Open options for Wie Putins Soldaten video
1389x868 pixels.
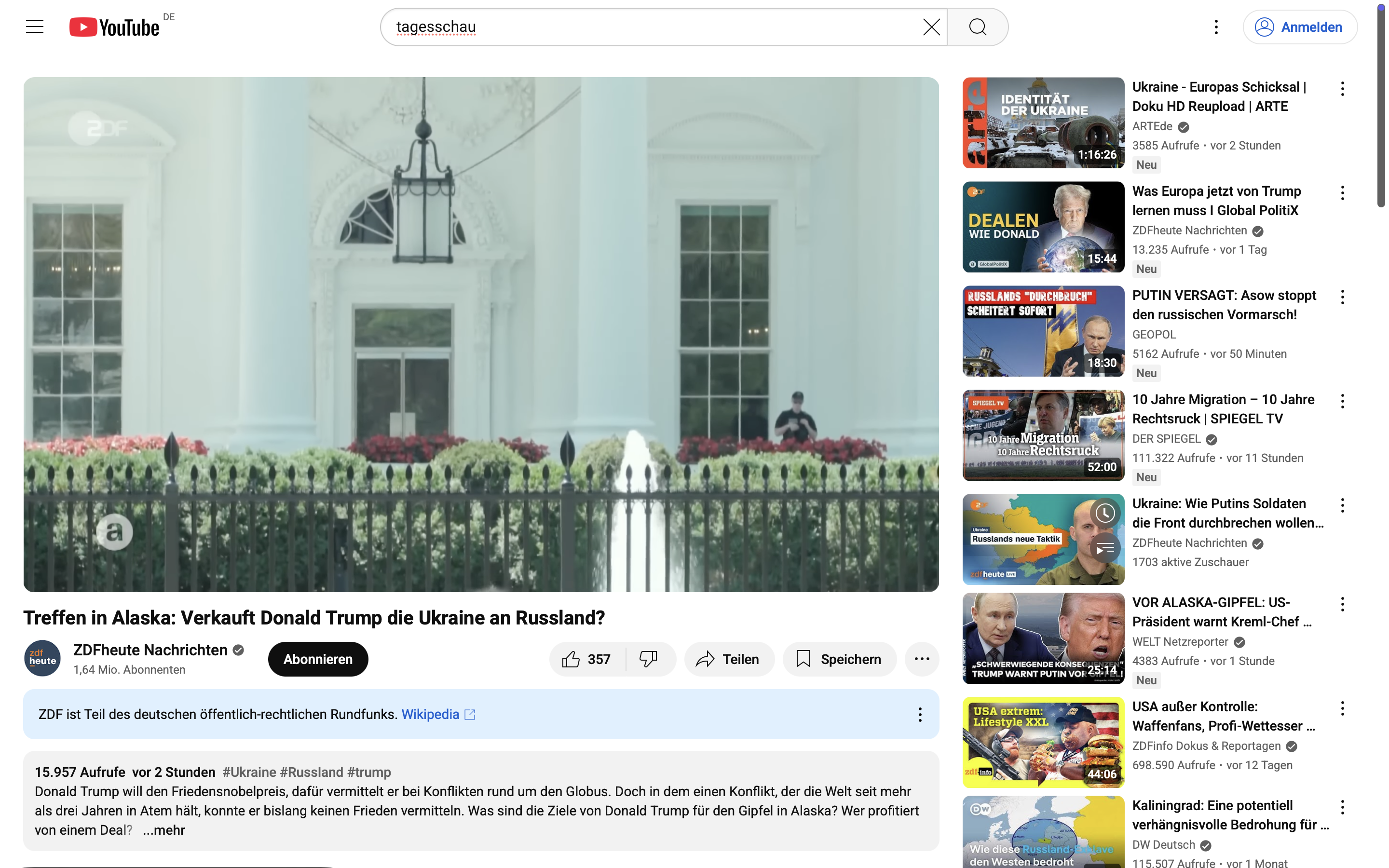(1342, 505)
